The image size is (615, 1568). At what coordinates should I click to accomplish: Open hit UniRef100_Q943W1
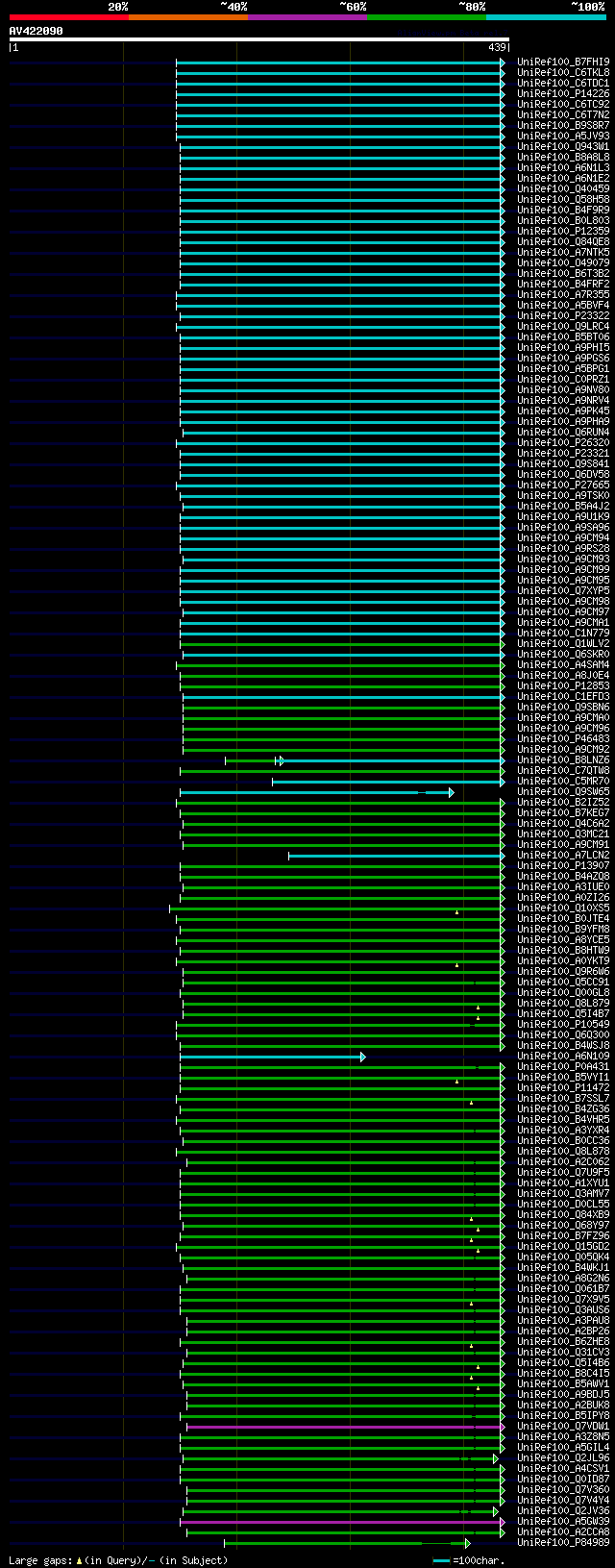tap(563, 147)
